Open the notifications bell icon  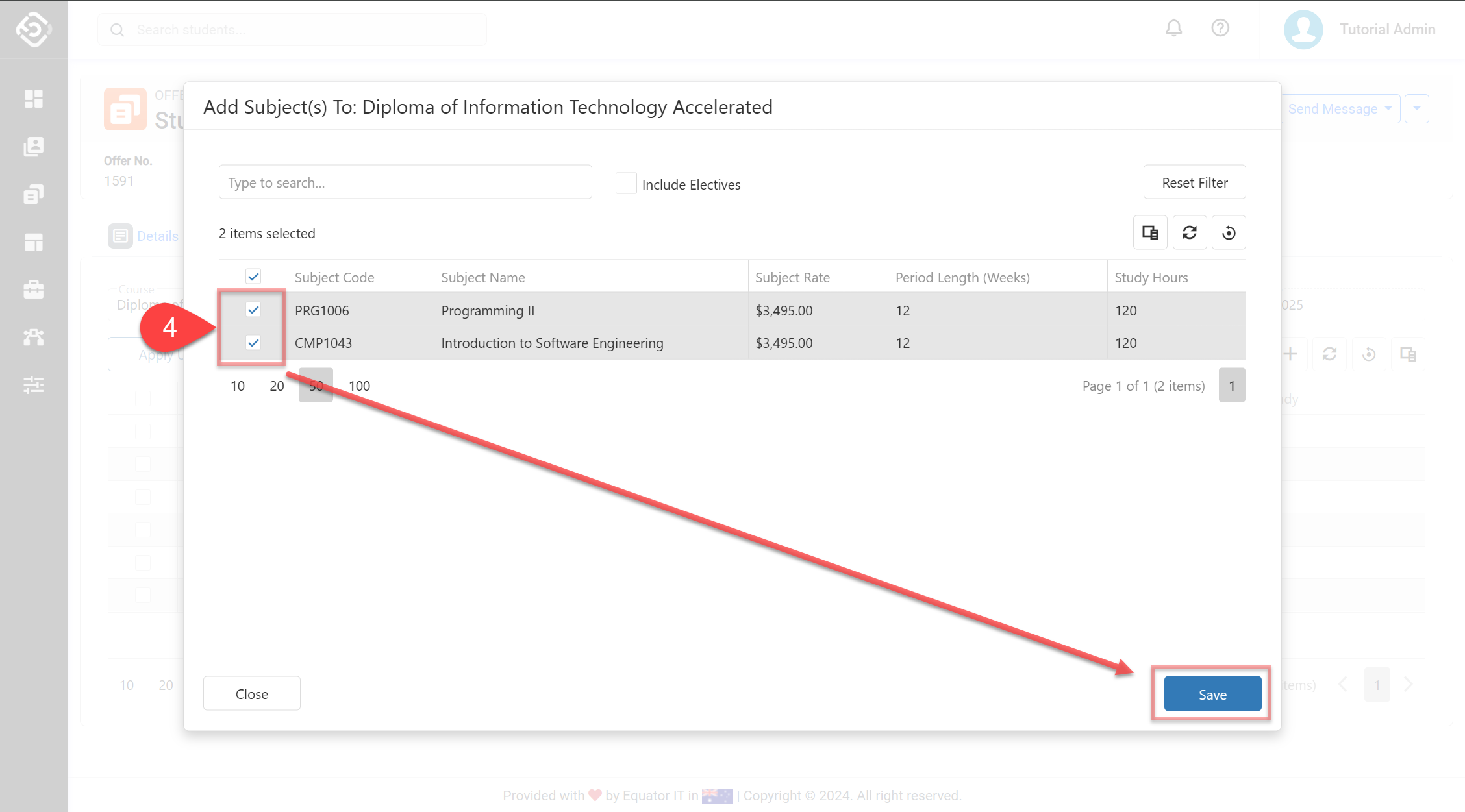[1173, 29]
